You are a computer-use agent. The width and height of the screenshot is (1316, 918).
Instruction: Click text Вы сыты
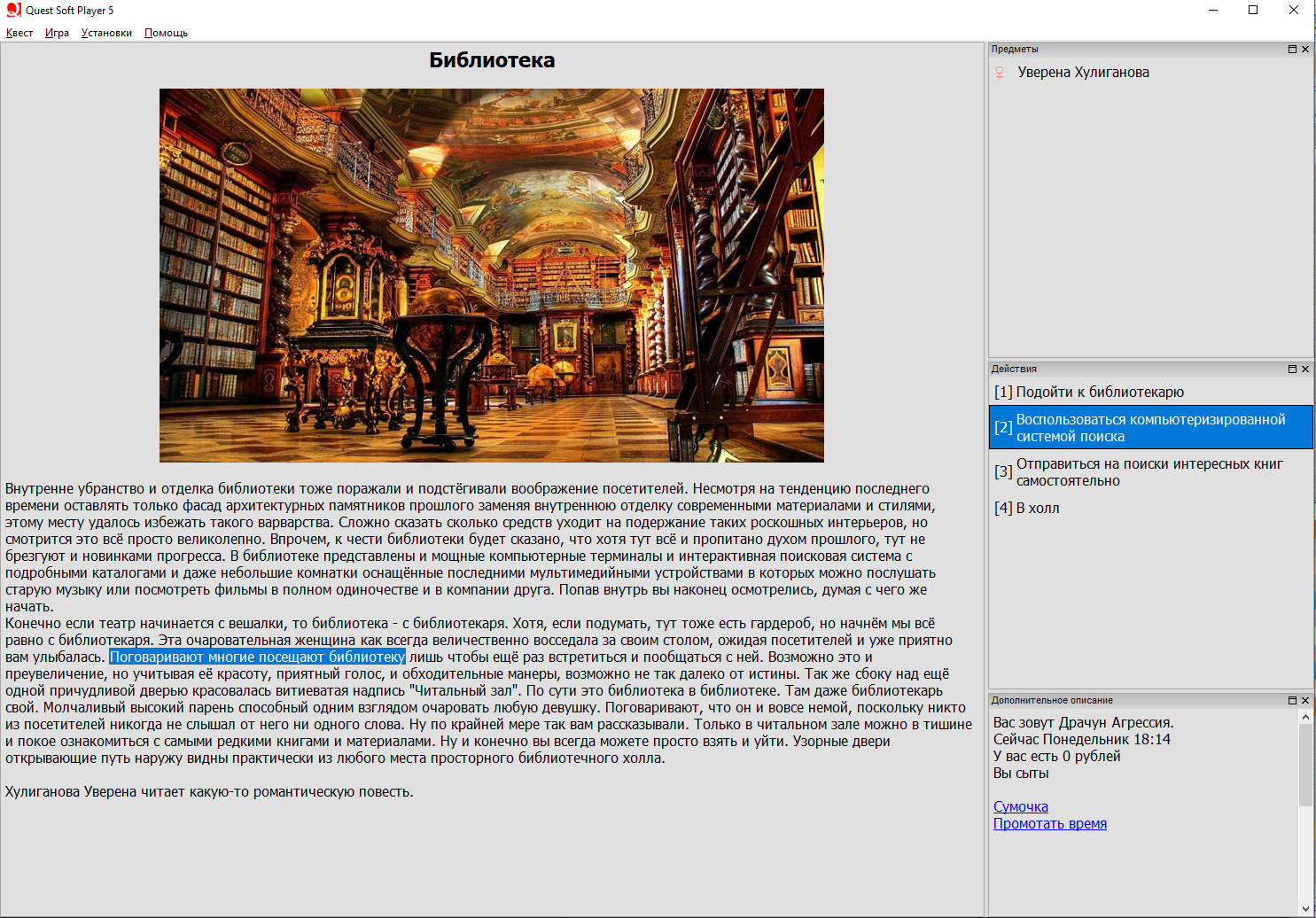1021,773
